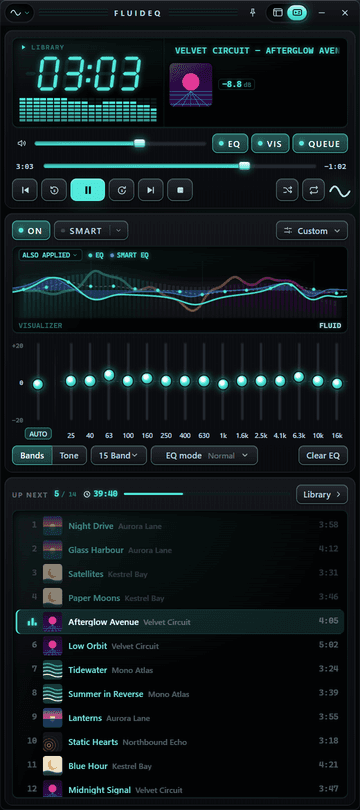Toggle the repeat icon
Image resolution: width=360 pixels, height=810 pixels.
[314, 190]
